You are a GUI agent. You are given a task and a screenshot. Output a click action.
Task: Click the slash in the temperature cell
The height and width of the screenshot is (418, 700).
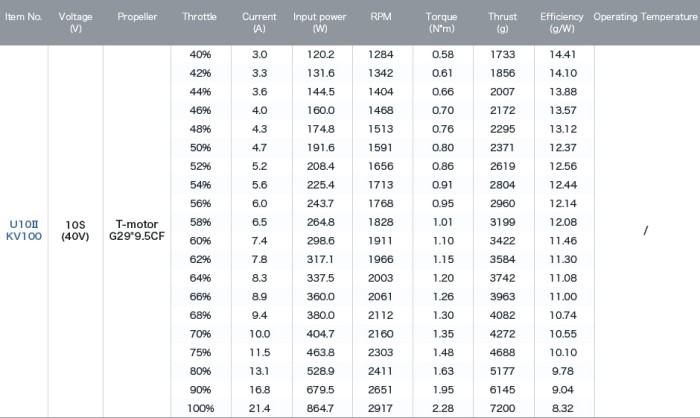coord(646,230)
